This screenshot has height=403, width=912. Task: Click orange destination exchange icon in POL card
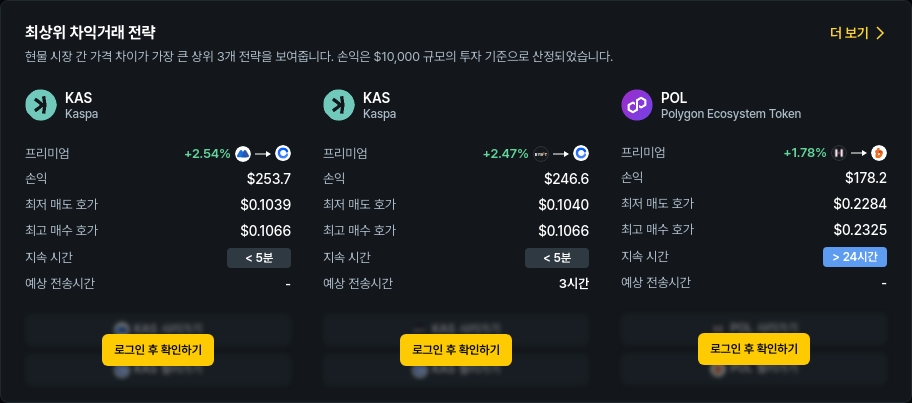click(x=879, y=154)
